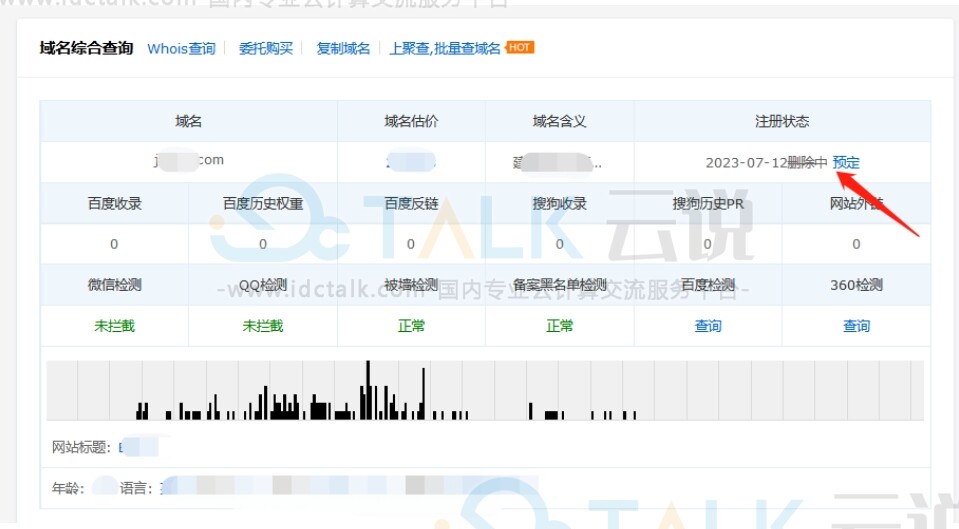Click the 备案黑名单检测 label
The image size is (959, 529).
coord(559,284)
